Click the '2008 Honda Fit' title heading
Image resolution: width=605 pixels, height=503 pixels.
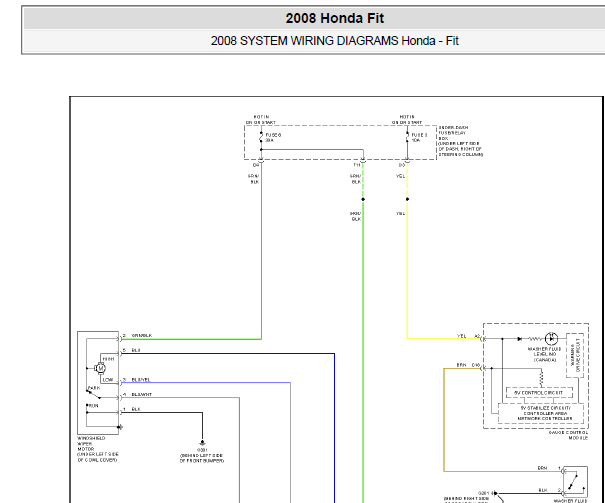click(x=335, y=18)
